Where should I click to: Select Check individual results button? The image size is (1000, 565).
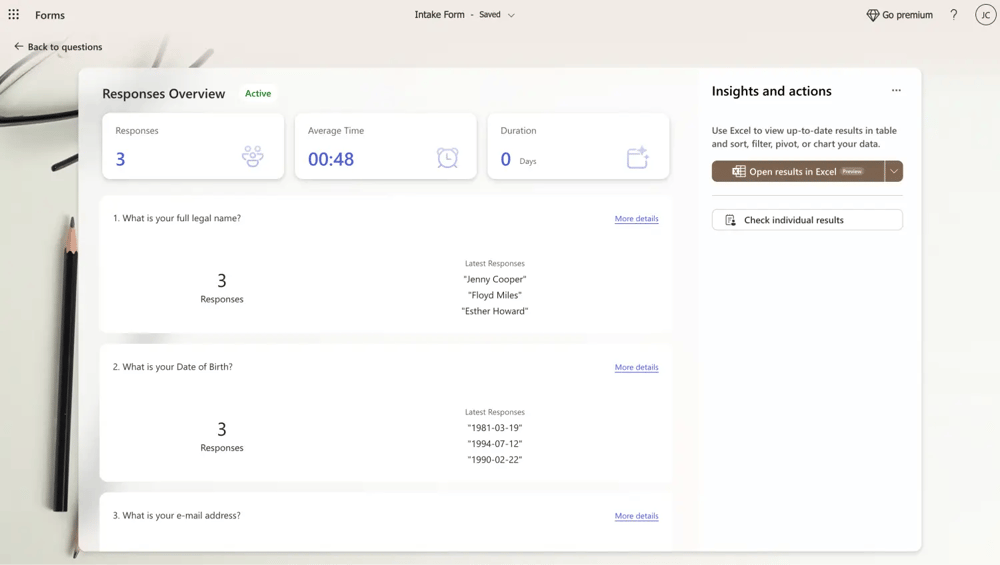pos(807,220)
